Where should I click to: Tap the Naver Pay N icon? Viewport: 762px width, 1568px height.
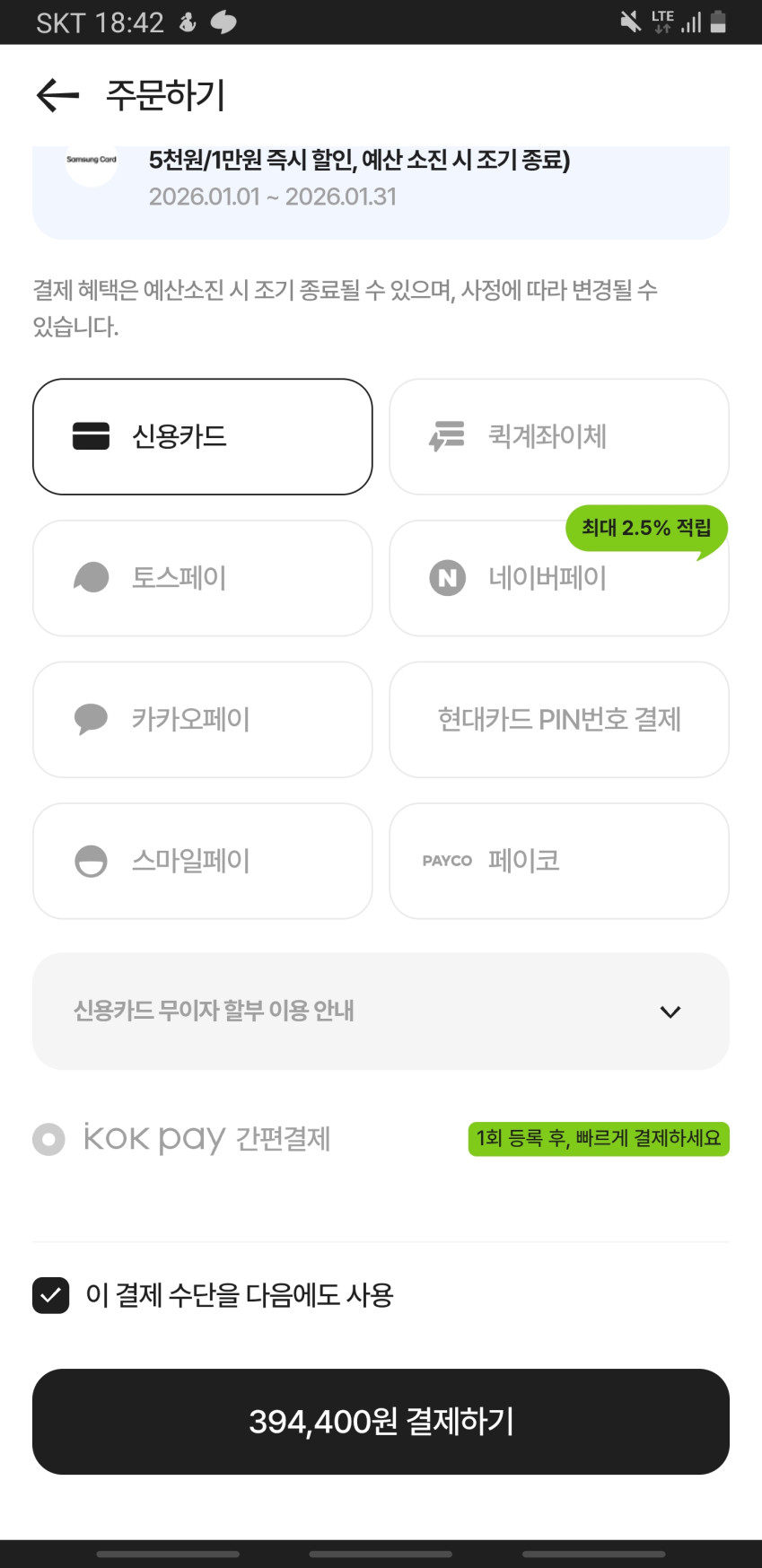447,578
